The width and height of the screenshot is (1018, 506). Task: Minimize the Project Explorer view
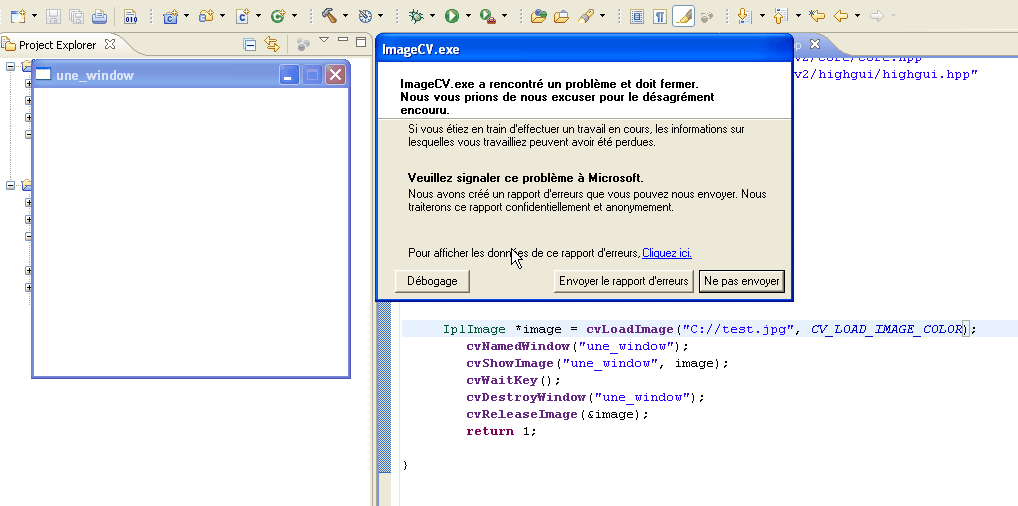click(x=343, y=41)
